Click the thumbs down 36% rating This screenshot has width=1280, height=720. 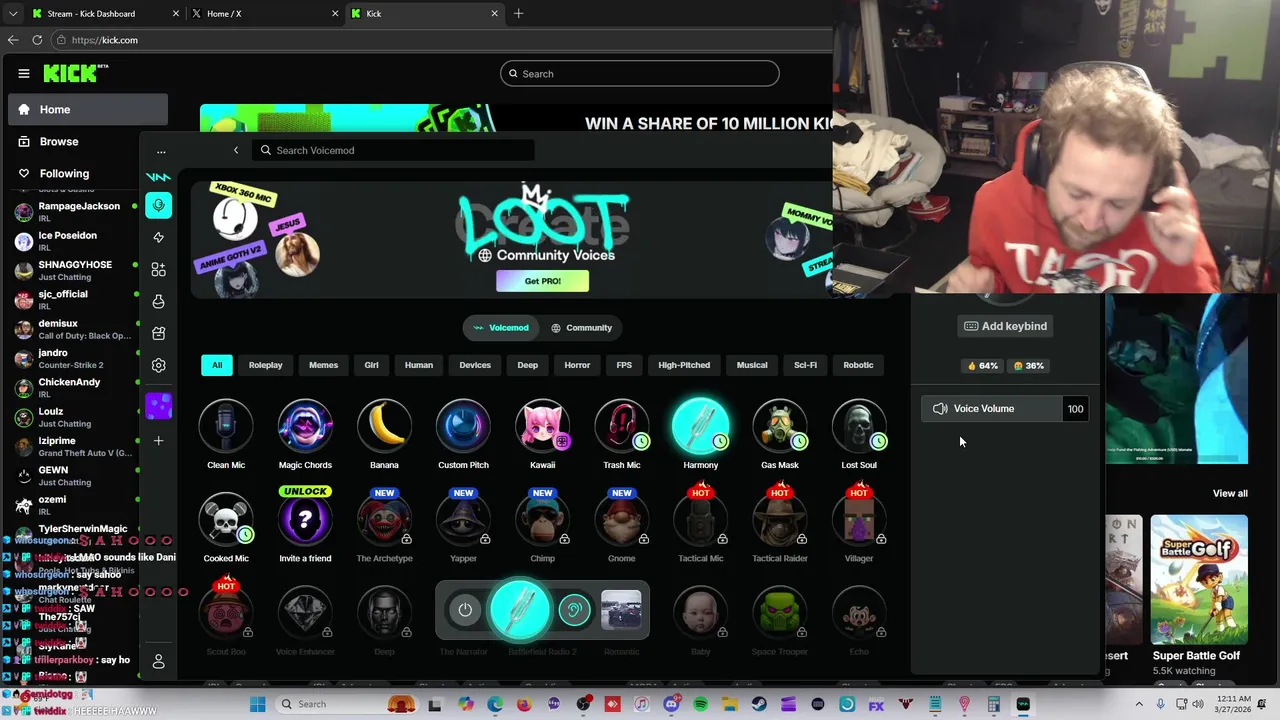[x=1029, y=366]
